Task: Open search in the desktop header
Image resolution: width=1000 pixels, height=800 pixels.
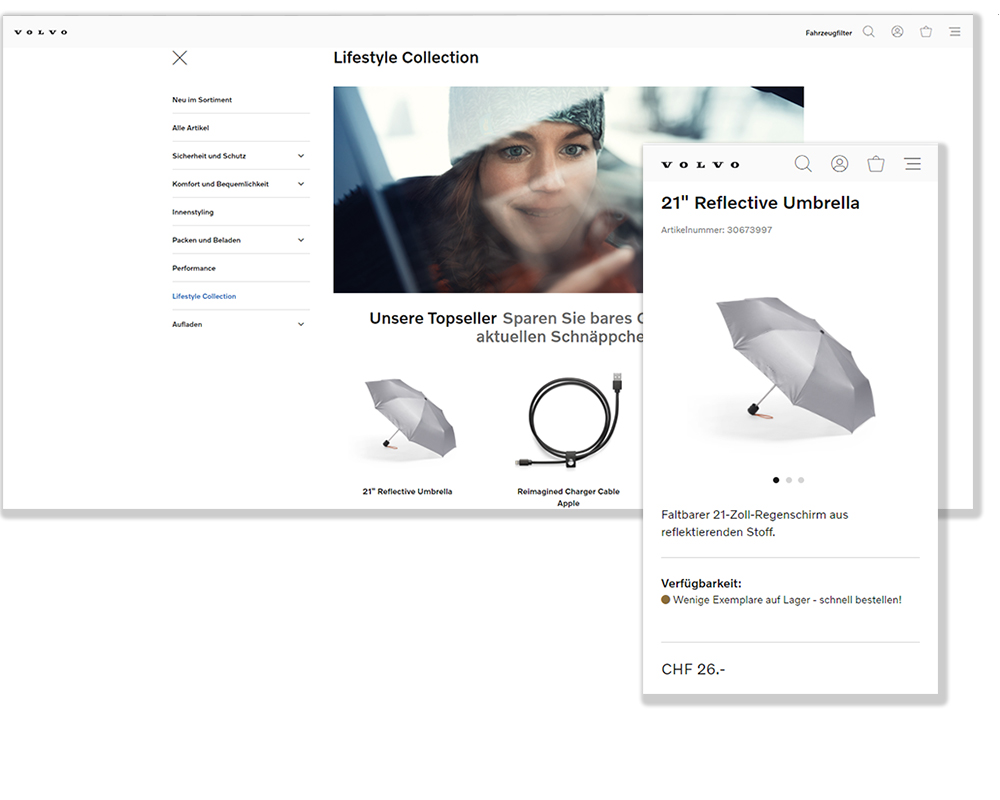Action: point(869,32)
